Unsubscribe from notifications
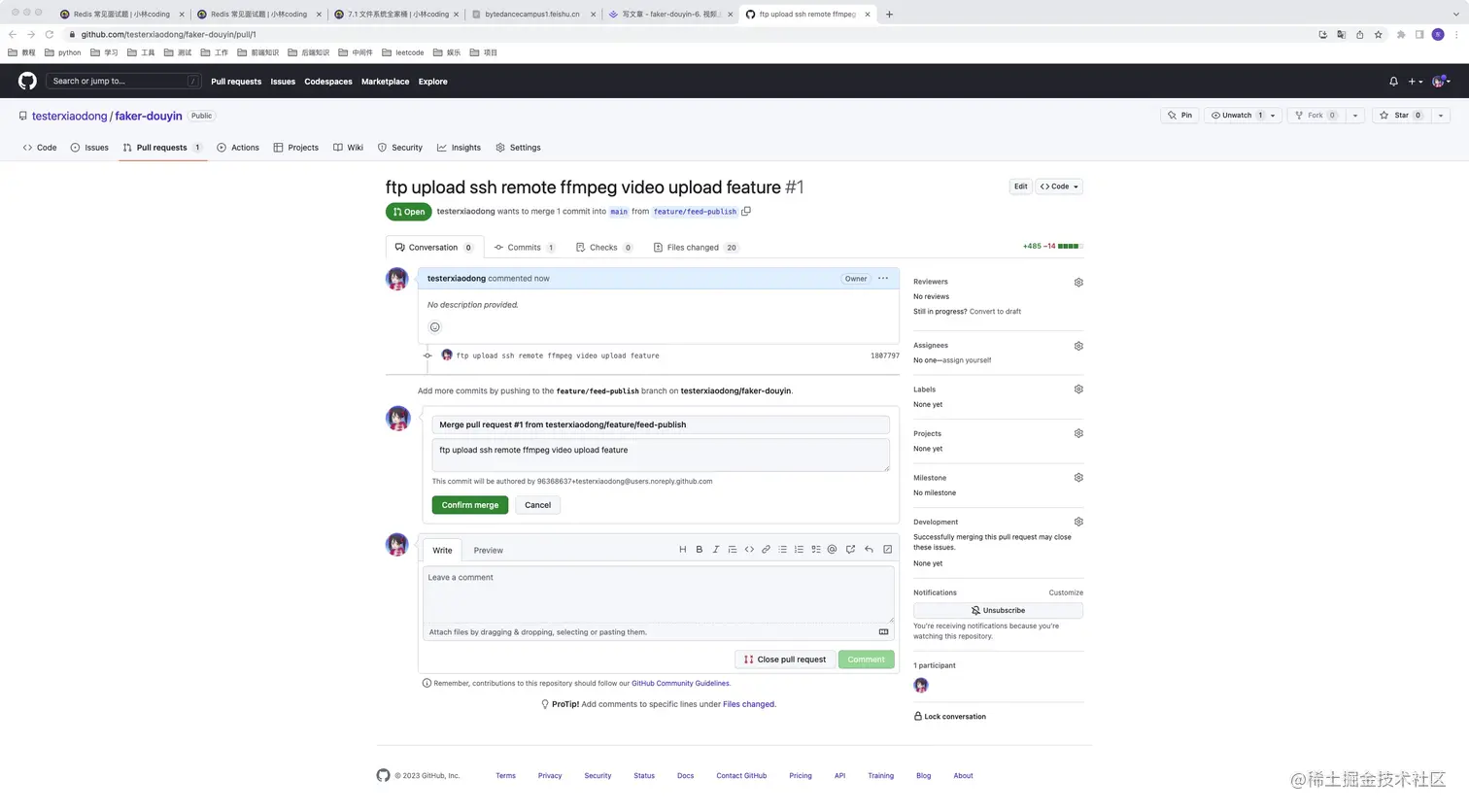1469x812 pixels. 998,611
